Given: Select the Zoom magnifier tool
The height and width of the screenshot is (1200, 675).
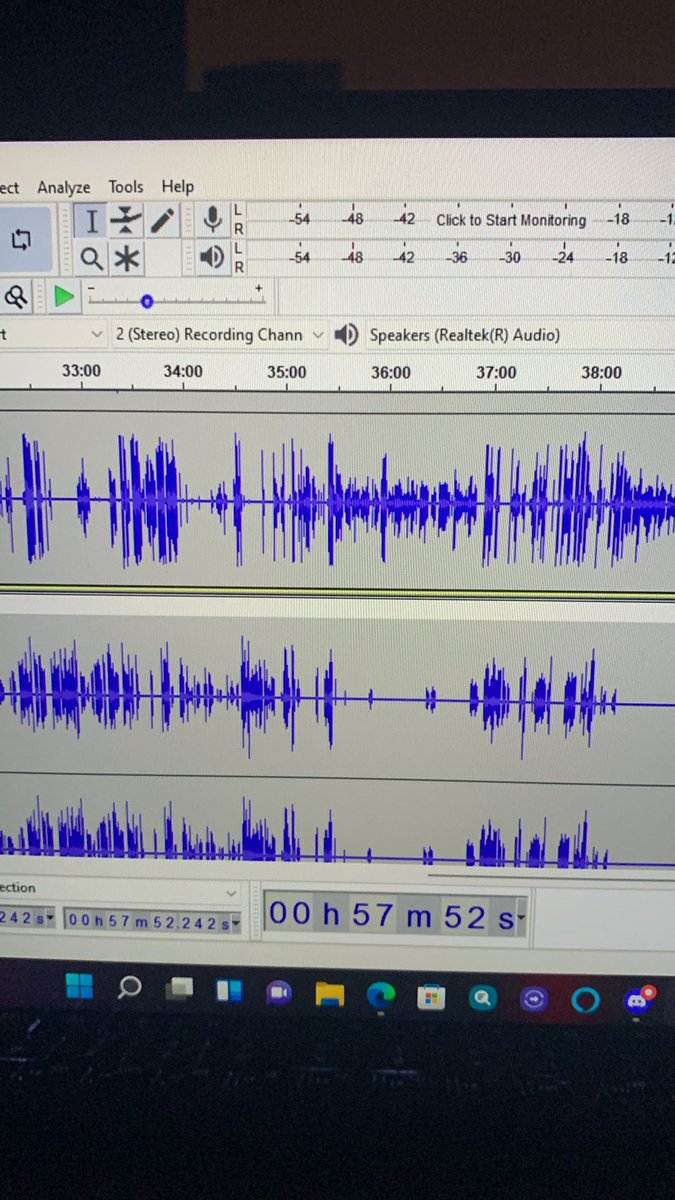Looking at the screenshot, I should pos(91,260).
